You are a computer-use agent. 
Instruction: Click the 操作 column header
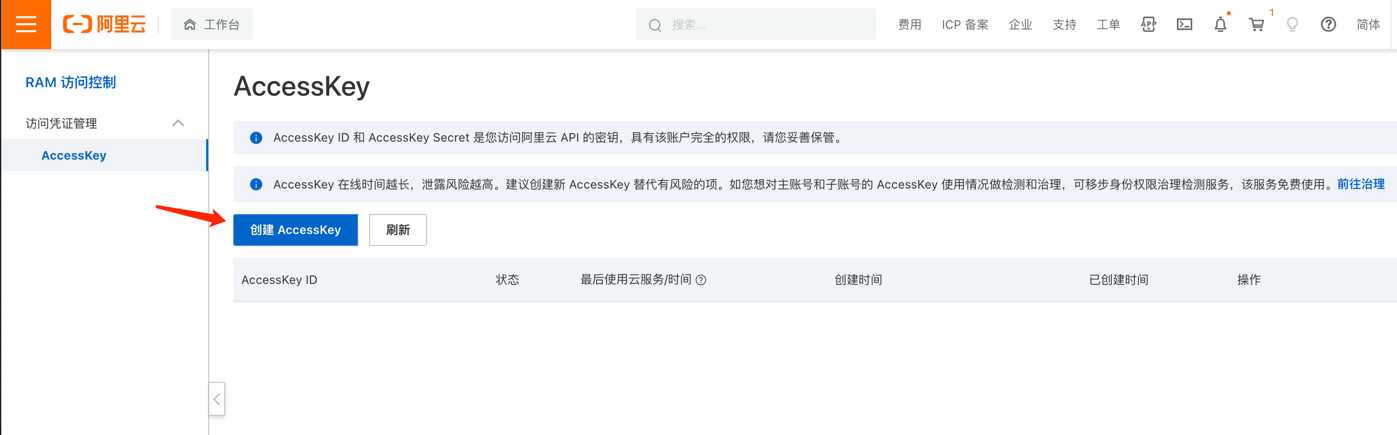click(1249, 280)
